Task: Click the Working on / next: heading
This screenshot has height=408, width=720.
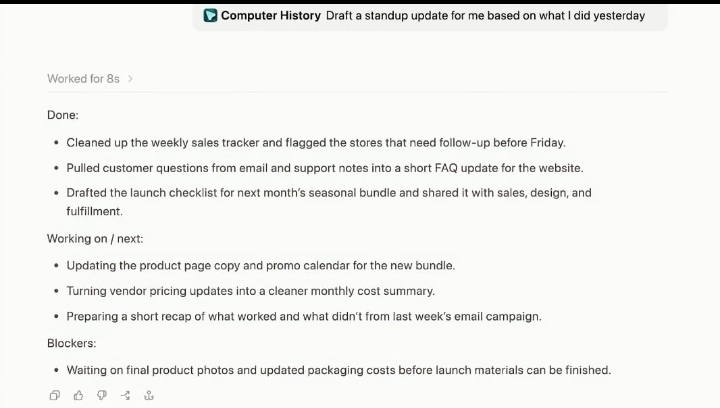Action: pyautogui.click(x=95, y=239)
